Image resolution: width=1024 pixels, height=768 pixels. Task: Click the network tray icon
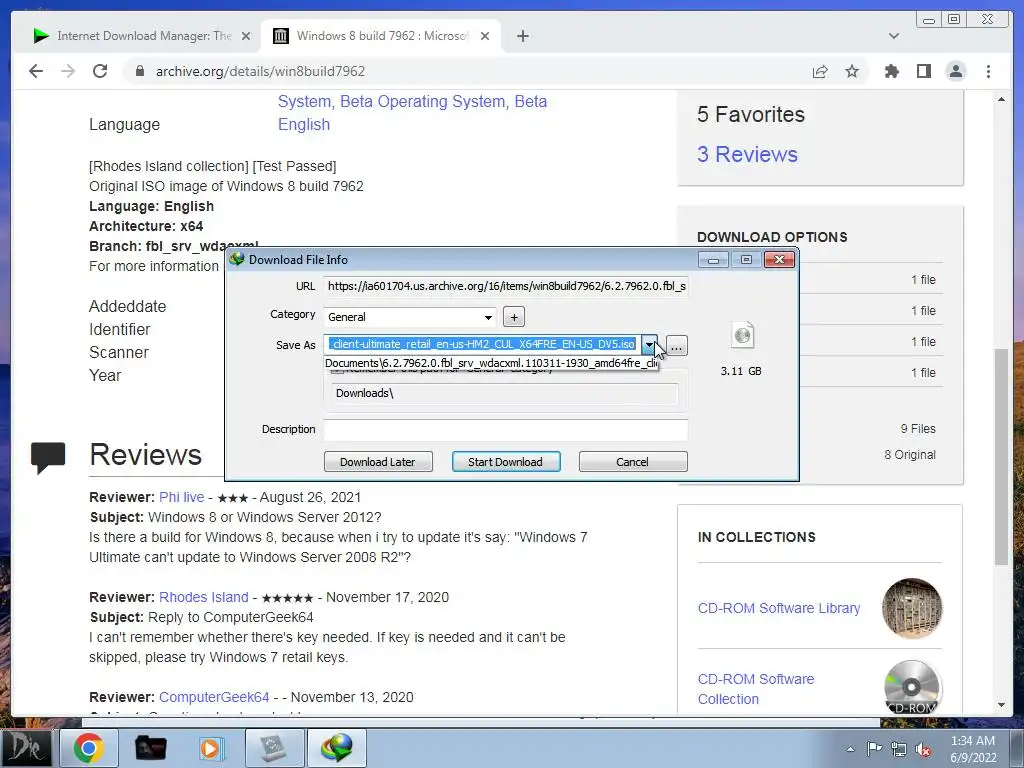(x=899, y=749)
